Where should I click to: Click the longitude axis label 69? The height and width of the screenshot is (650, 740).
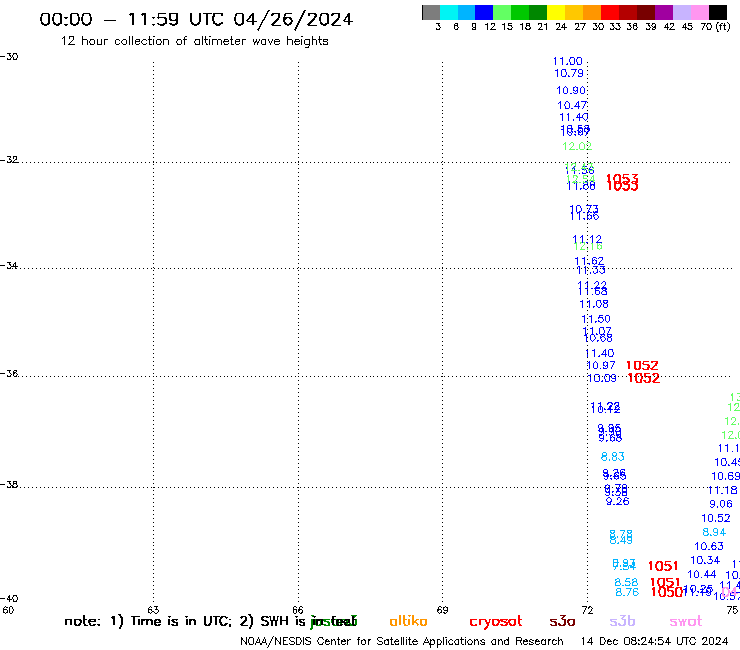[442, 610]
